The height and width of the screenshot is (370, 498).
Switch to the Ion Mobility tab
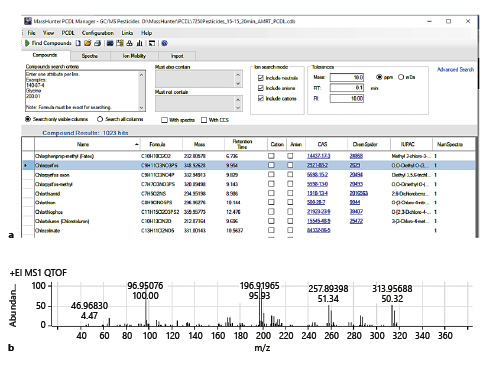pyautogui.click(x=134, y=56)
